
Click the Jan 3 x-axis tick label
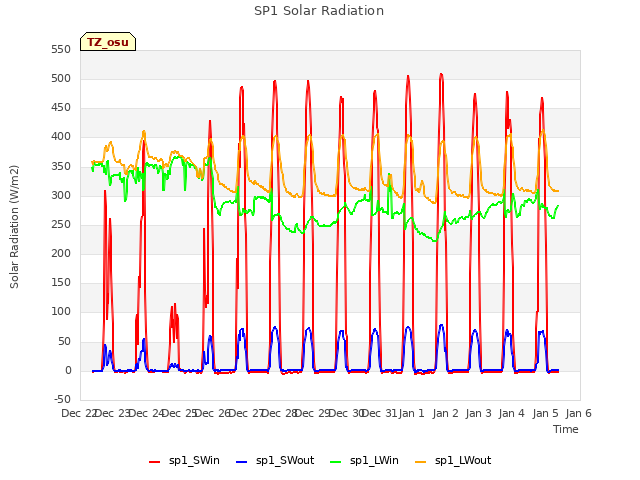coord(478,413)
